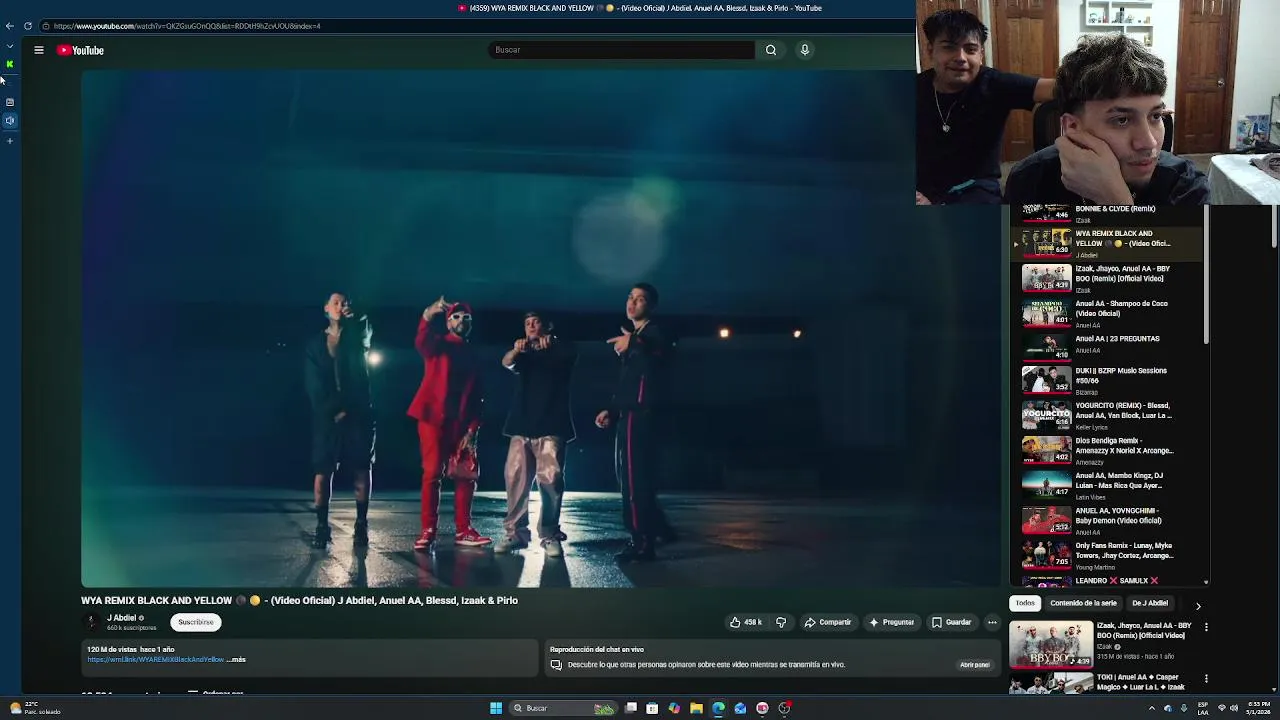
Task: Go to the YouTube home logo
Action: coord(80,50)
